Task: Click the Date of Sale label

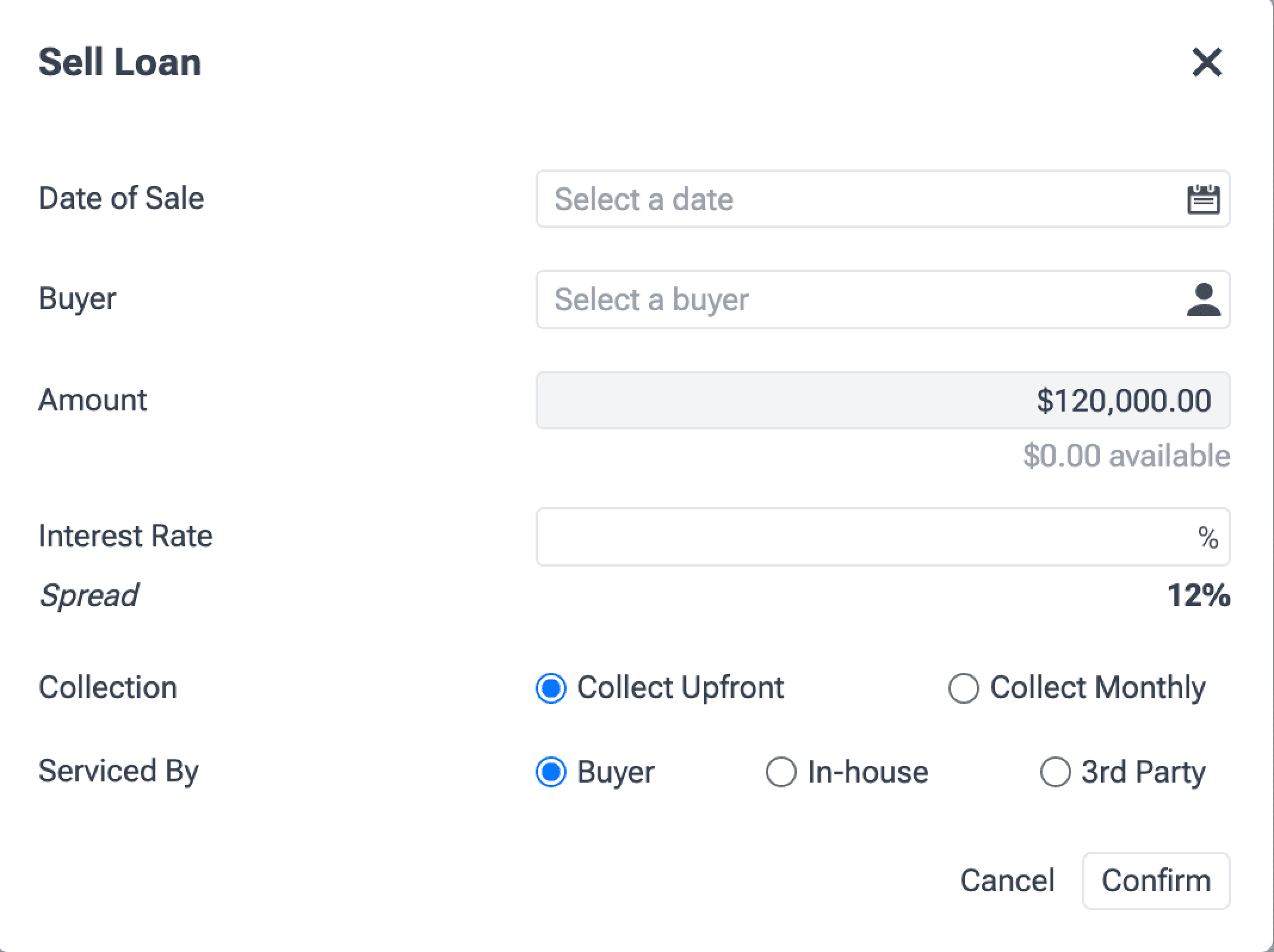Action: point(121,198)
